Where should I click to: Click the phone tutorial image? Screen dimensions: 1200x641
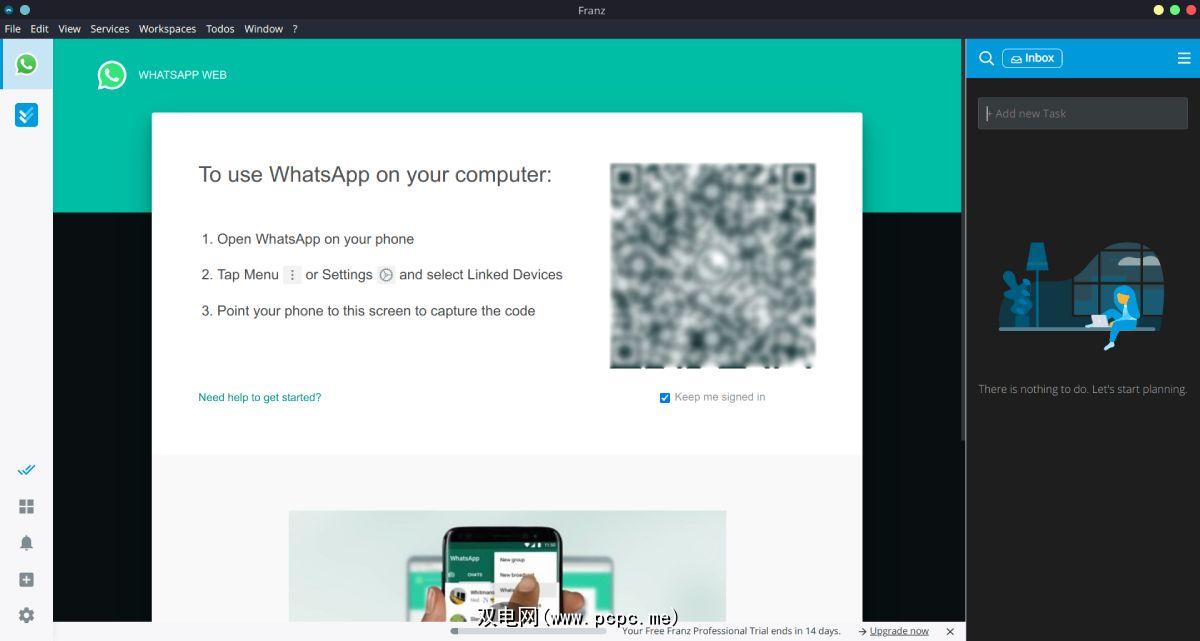[507, 566]
